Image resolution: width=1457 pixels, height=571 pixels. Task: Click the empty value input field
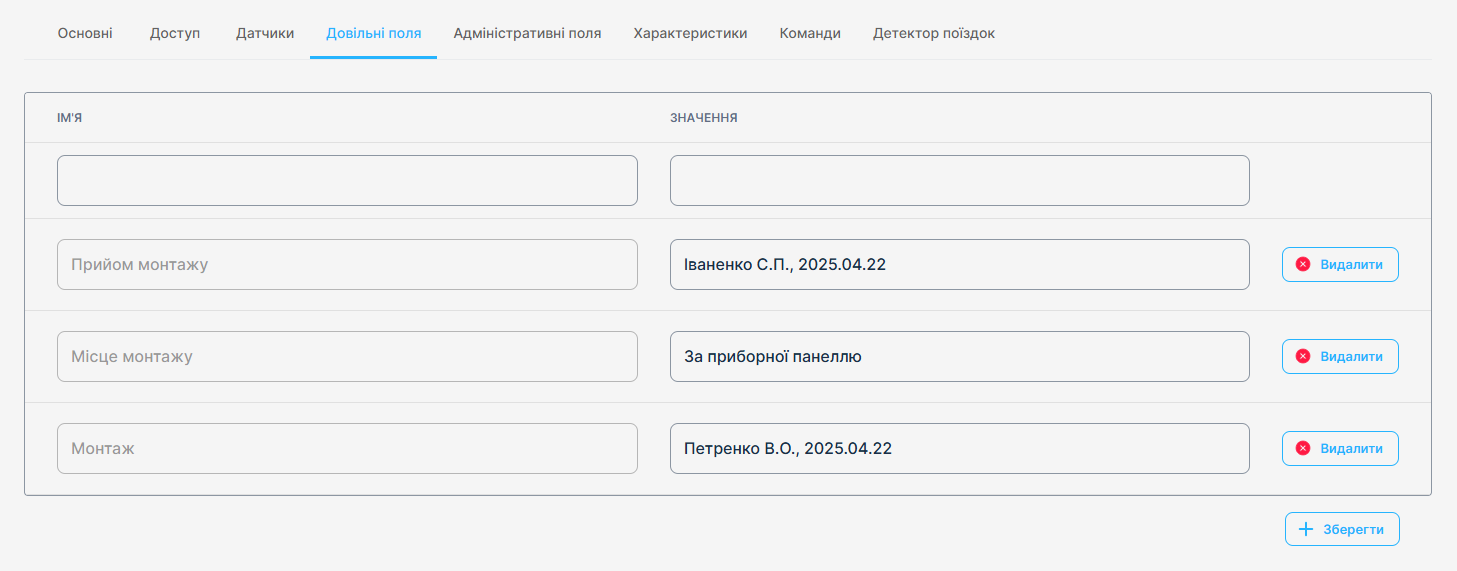[x=960, y=180]
